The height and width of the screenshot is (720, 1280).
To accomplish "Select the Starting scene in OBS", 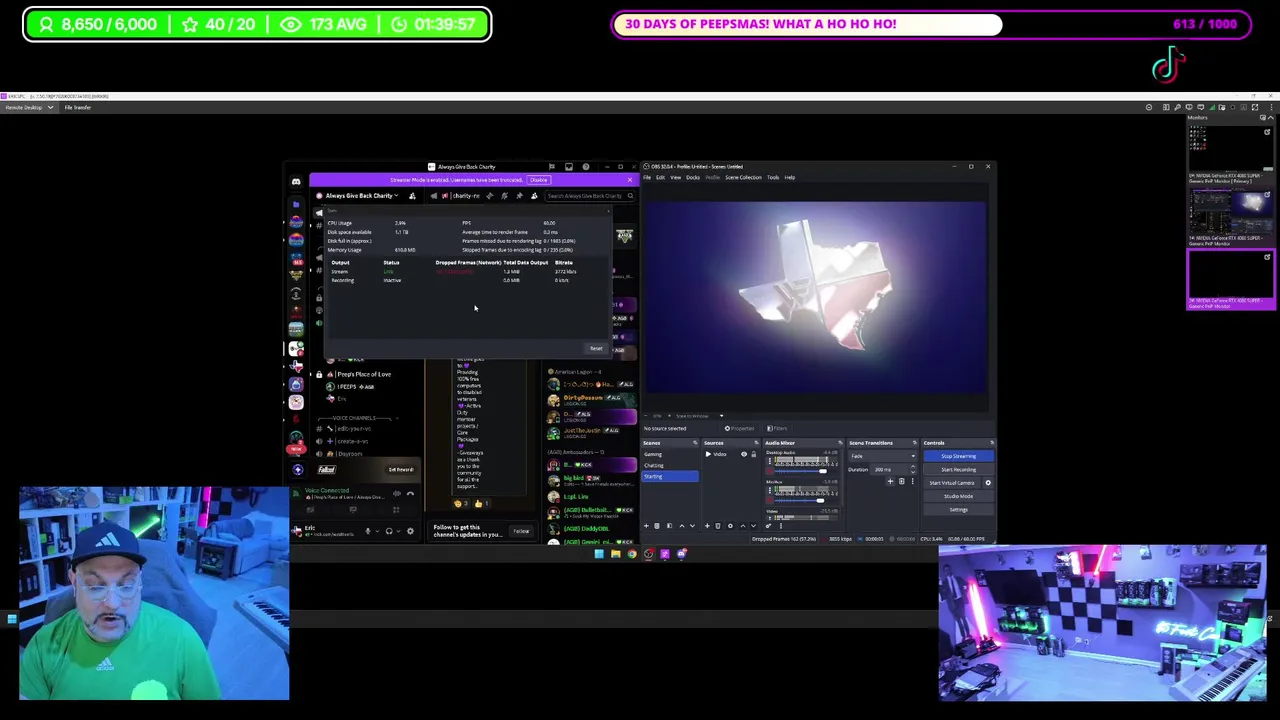I will coord(670,476).
